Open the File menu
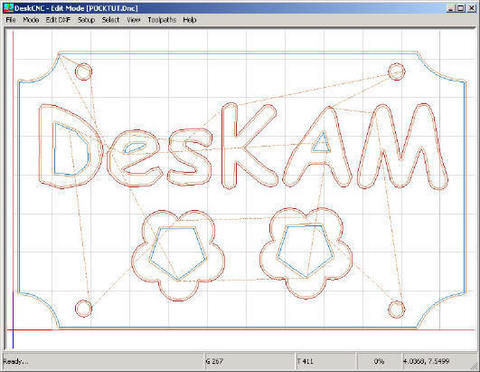Image resolution: width=480 pixels, height=372 pixels. click(11, 20)
